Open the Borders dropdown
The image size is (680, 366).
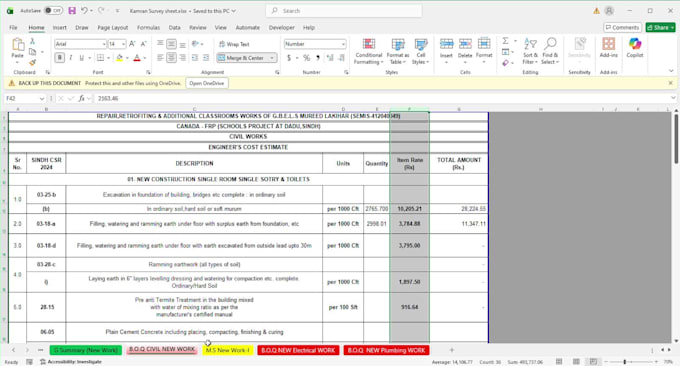click(x=108, y=58)
